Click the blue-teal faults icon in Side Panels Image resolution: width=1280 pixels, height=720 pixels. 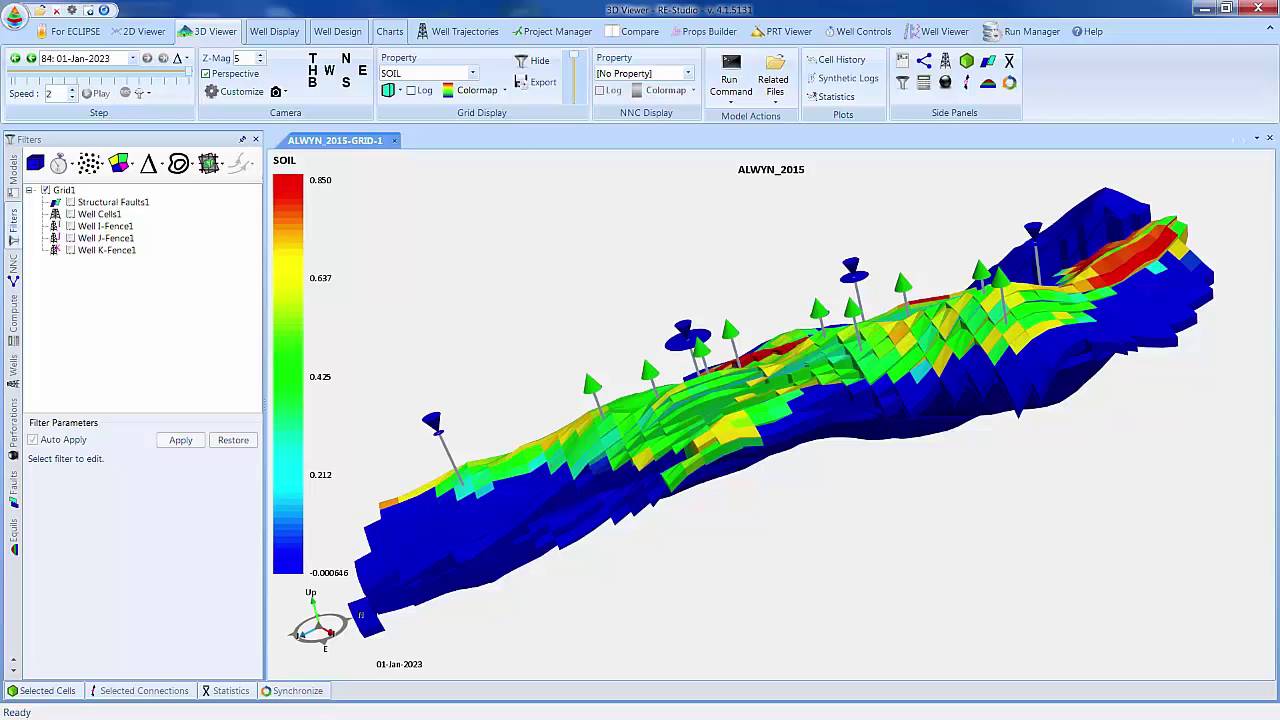(988, 61)
